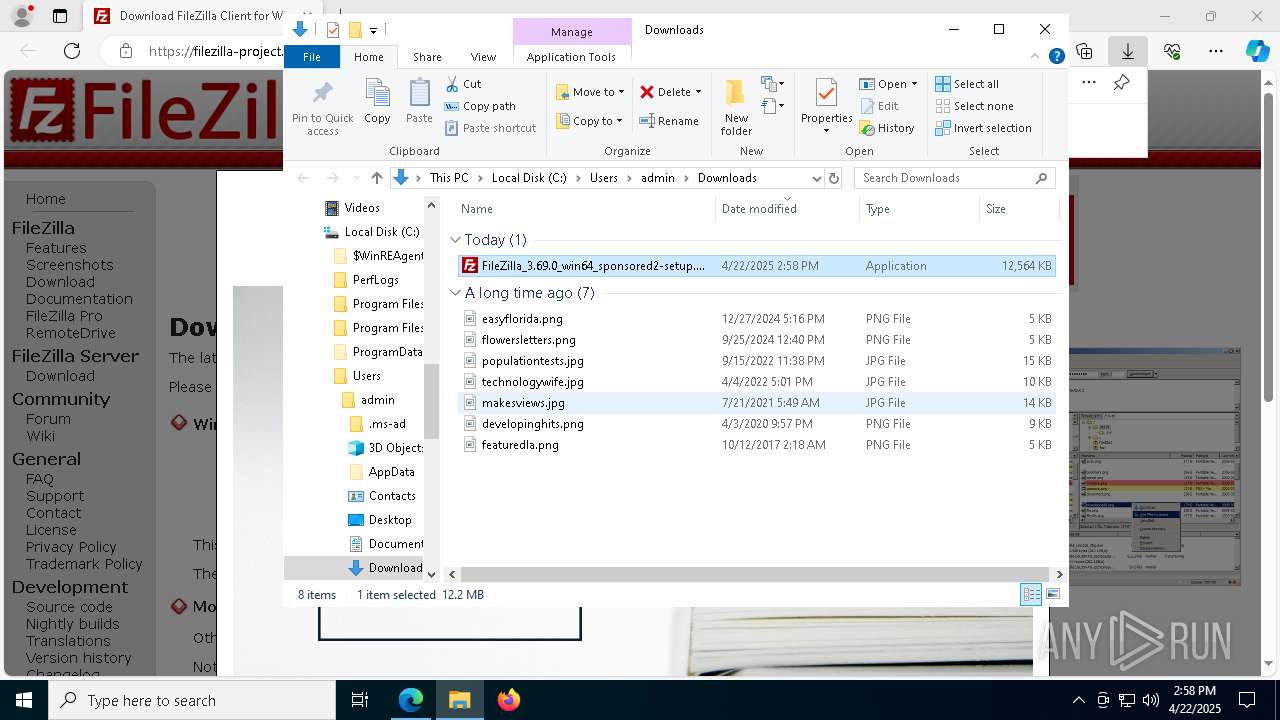Screen dimensions: 1280x720
Task: Open AppData folder in tree
Action: point(391,472)
